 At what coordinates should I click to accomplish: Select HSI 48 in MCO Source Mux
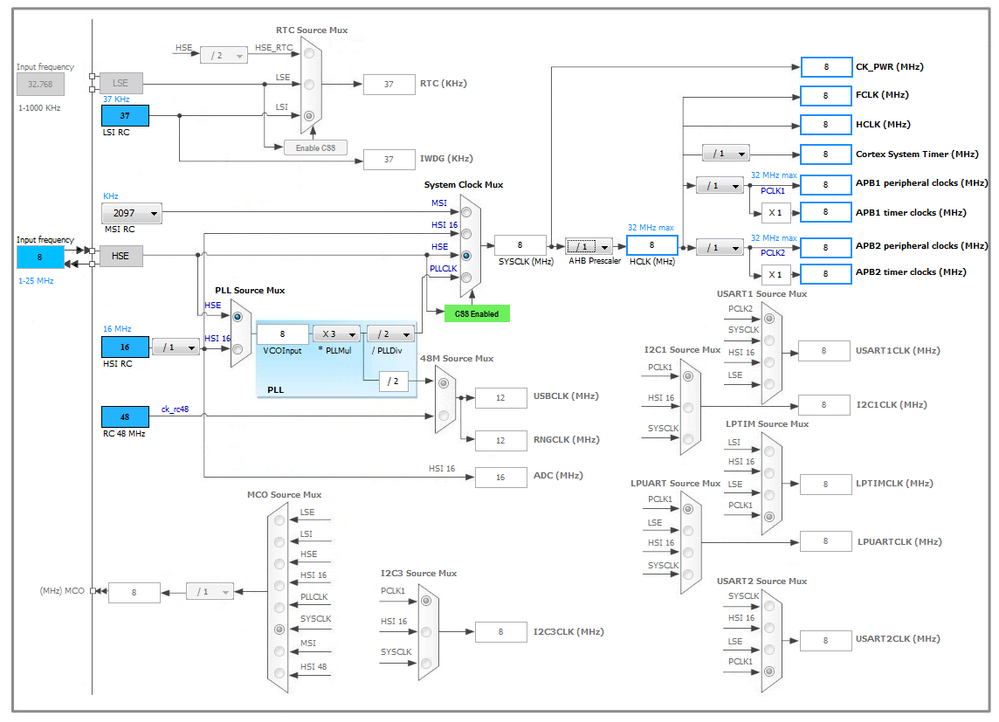click(x=279, y=673)
